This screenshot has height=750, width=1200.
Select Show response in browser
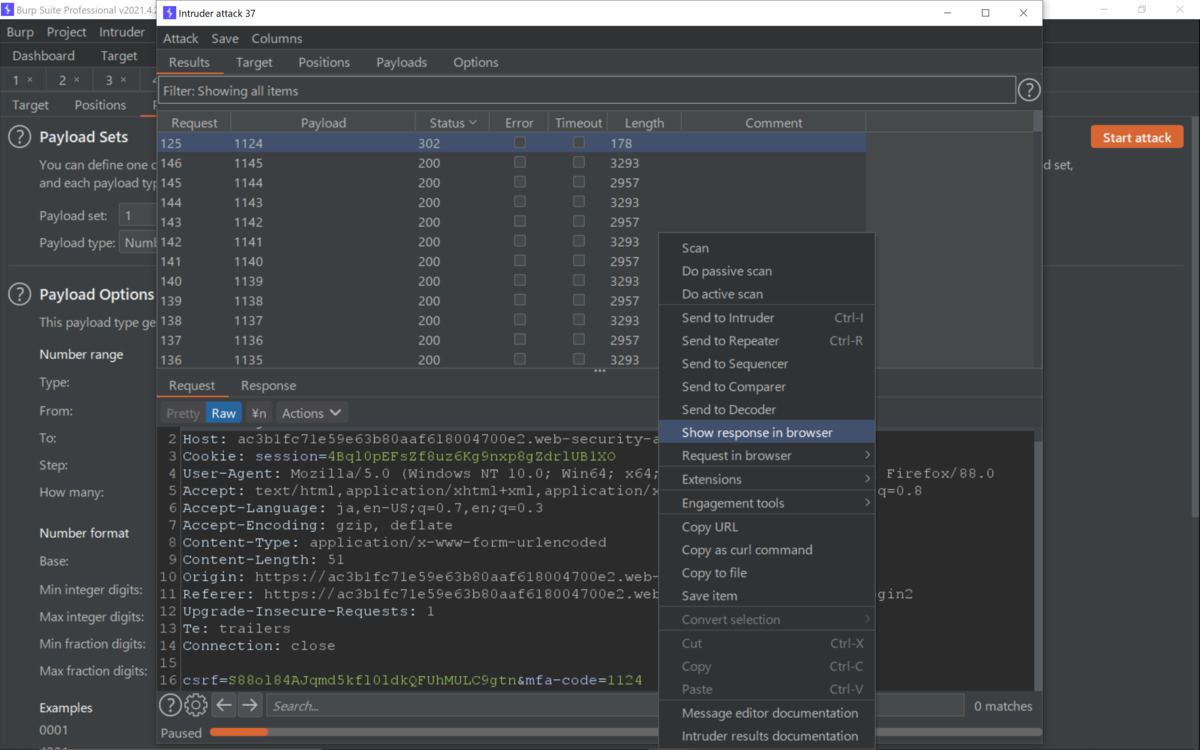767,433
